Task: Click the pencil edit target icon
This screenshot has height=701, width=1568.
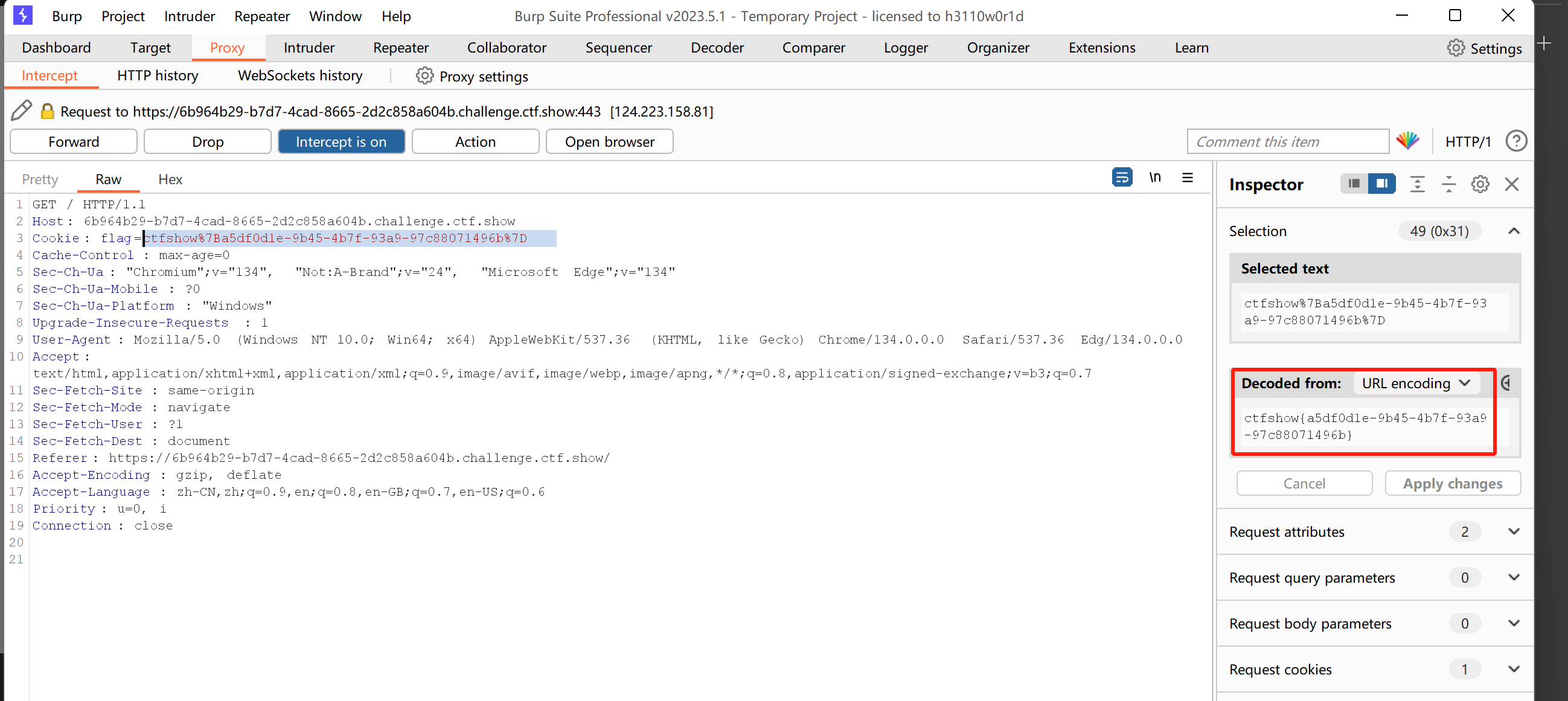Action: point(21,110)
